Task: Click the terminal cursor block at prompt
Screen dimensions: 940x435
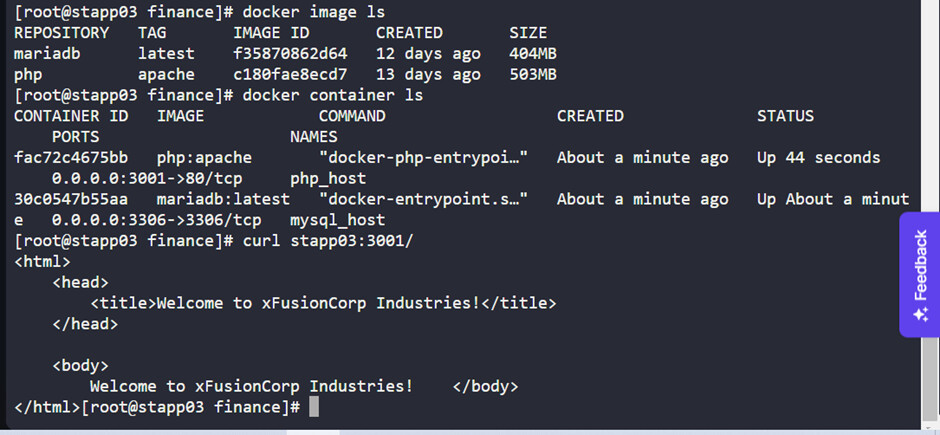Action: [x=314, y=407]
